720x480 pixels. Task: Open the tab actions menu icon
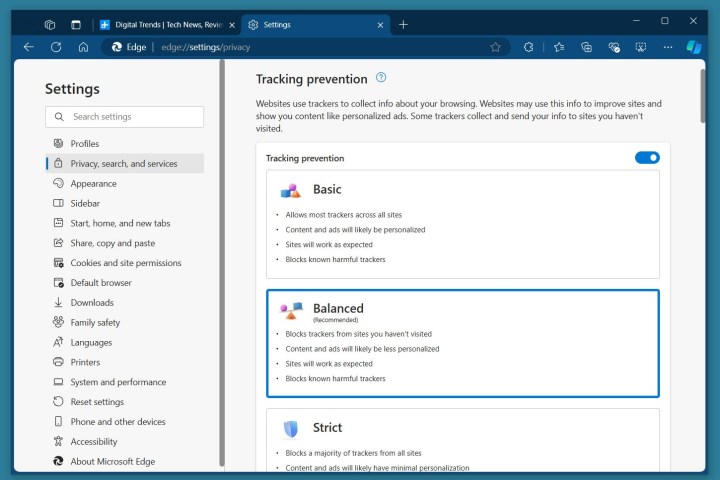pyautogui.click(x=76, y=24)
